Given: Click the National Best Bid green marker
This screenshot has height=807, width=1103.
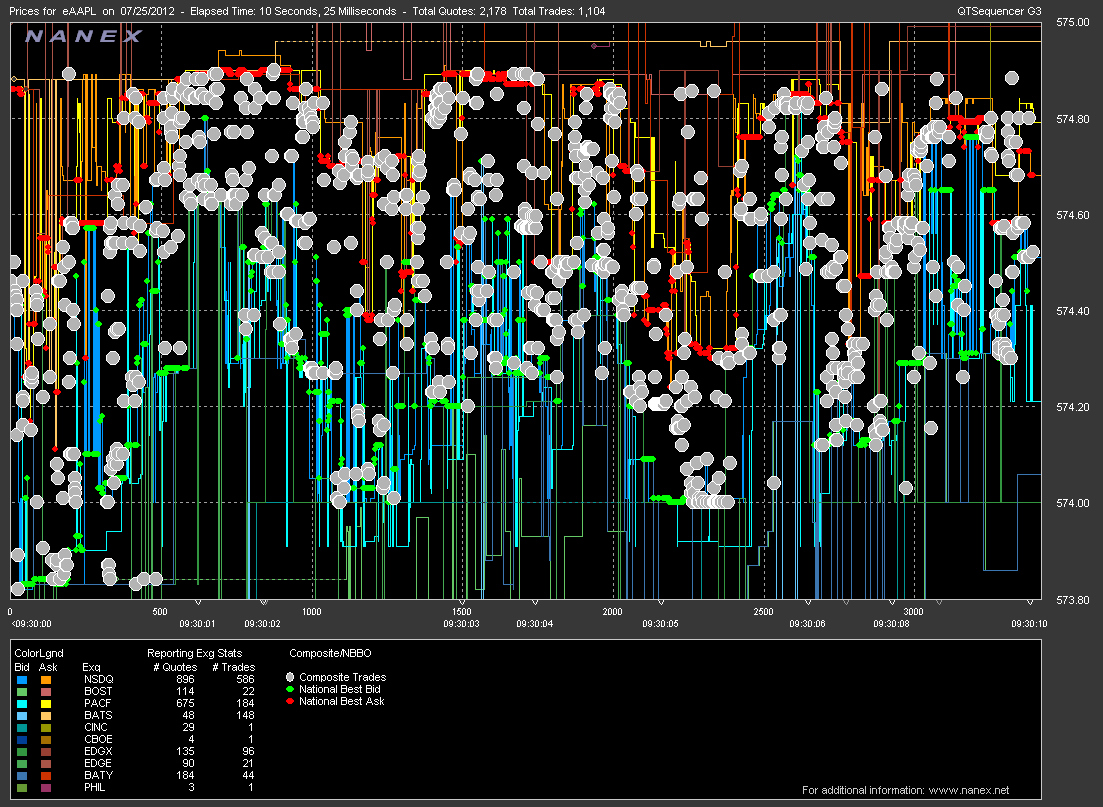Looking at the screenshot, I should [290, 689].
